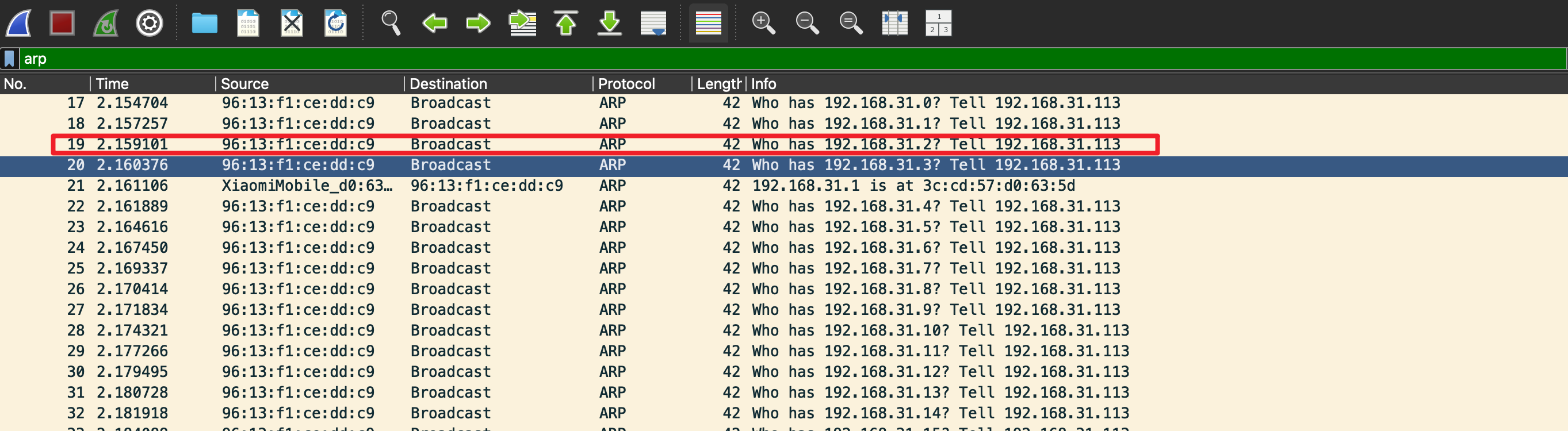Open display filter bookmarks

10,59
